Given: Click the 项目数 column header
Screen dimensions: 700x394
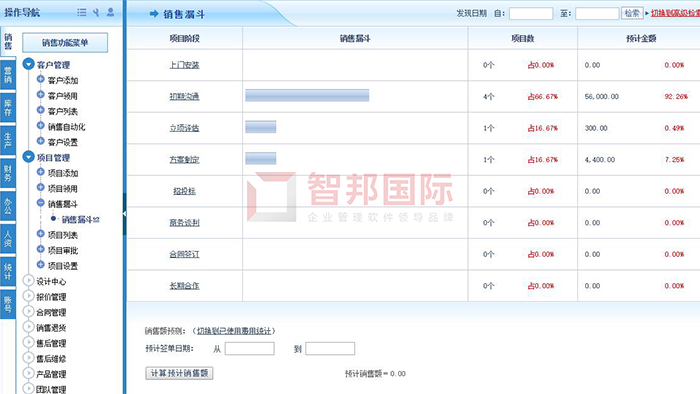Looking at the screenshot, I should coord(523,39).
